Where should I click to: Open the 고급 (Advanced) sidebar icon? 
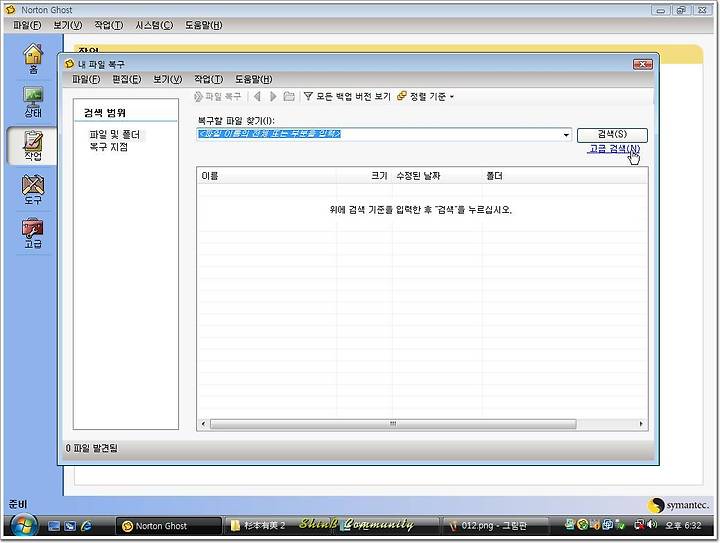(33, 233)
